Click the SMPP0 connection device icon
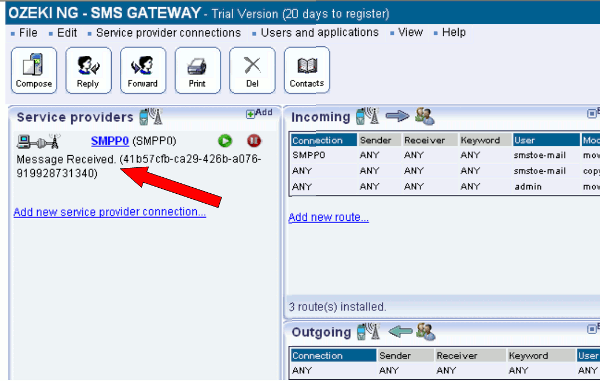Image resolution: width=600 pixels, height=381 pixels. pos(38,142)
